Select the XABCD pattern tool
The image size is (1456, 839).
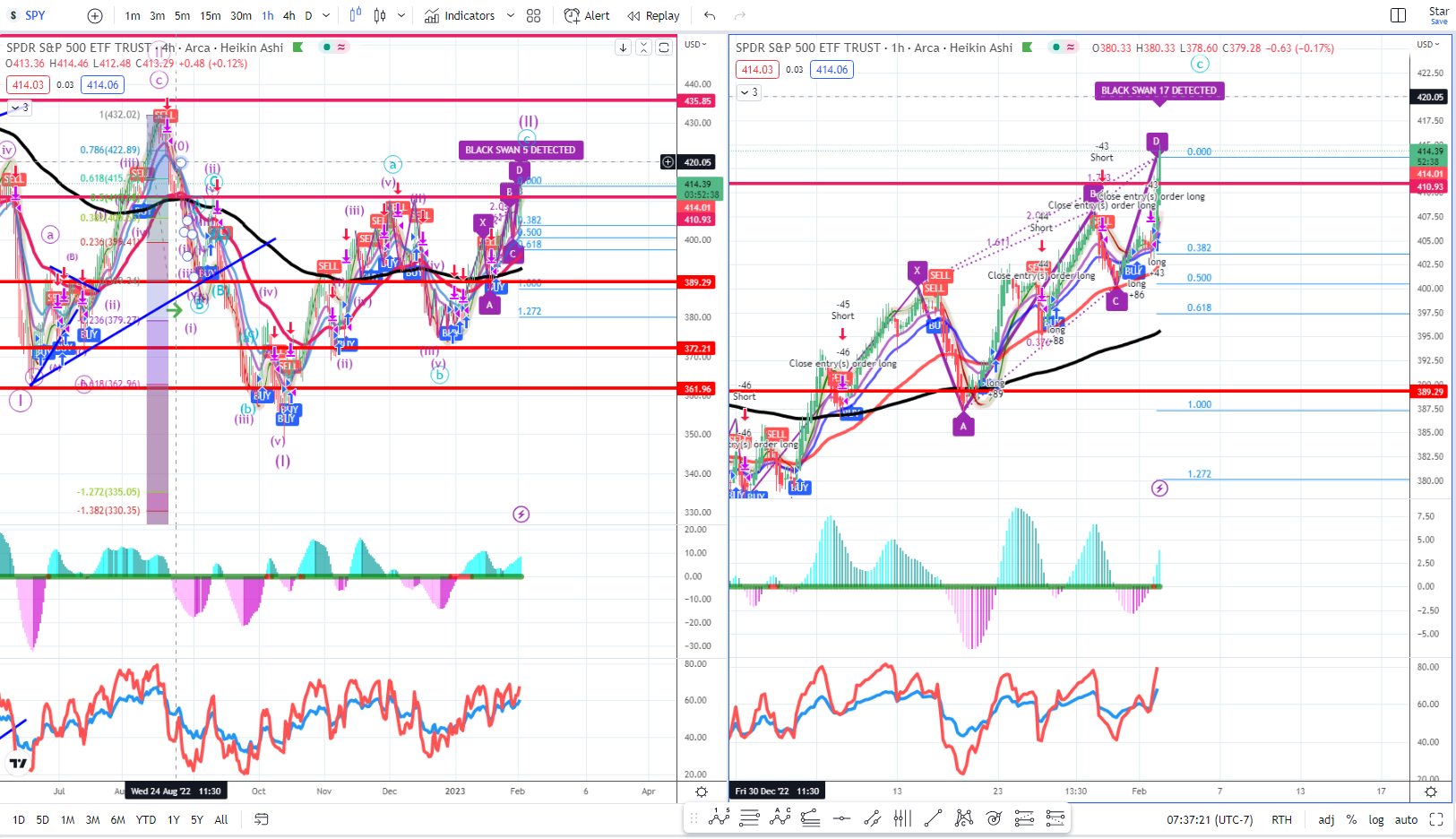tap(963, 817)
